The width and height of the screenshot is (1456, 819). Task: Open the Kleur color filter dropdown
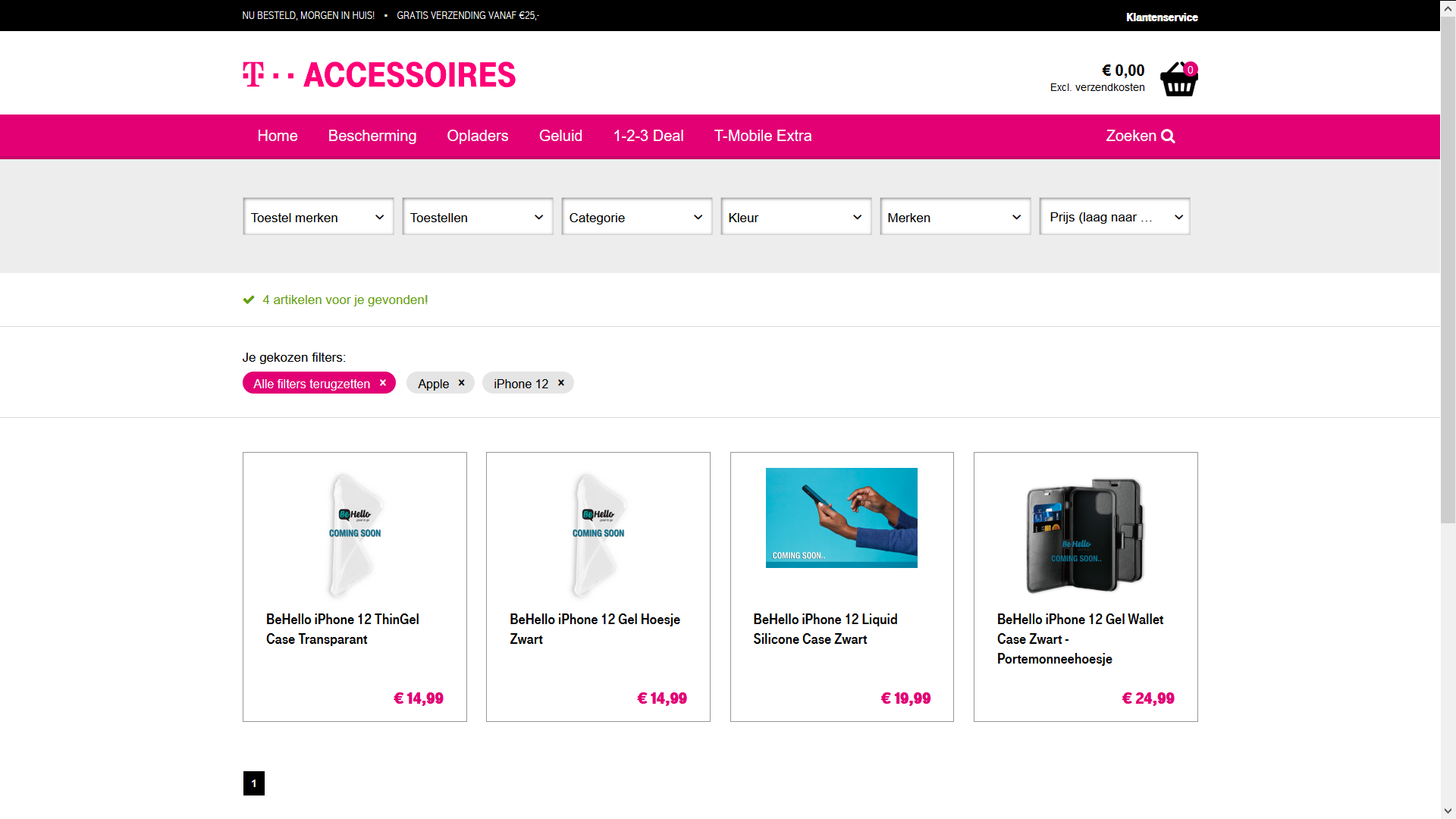(795, 217)
